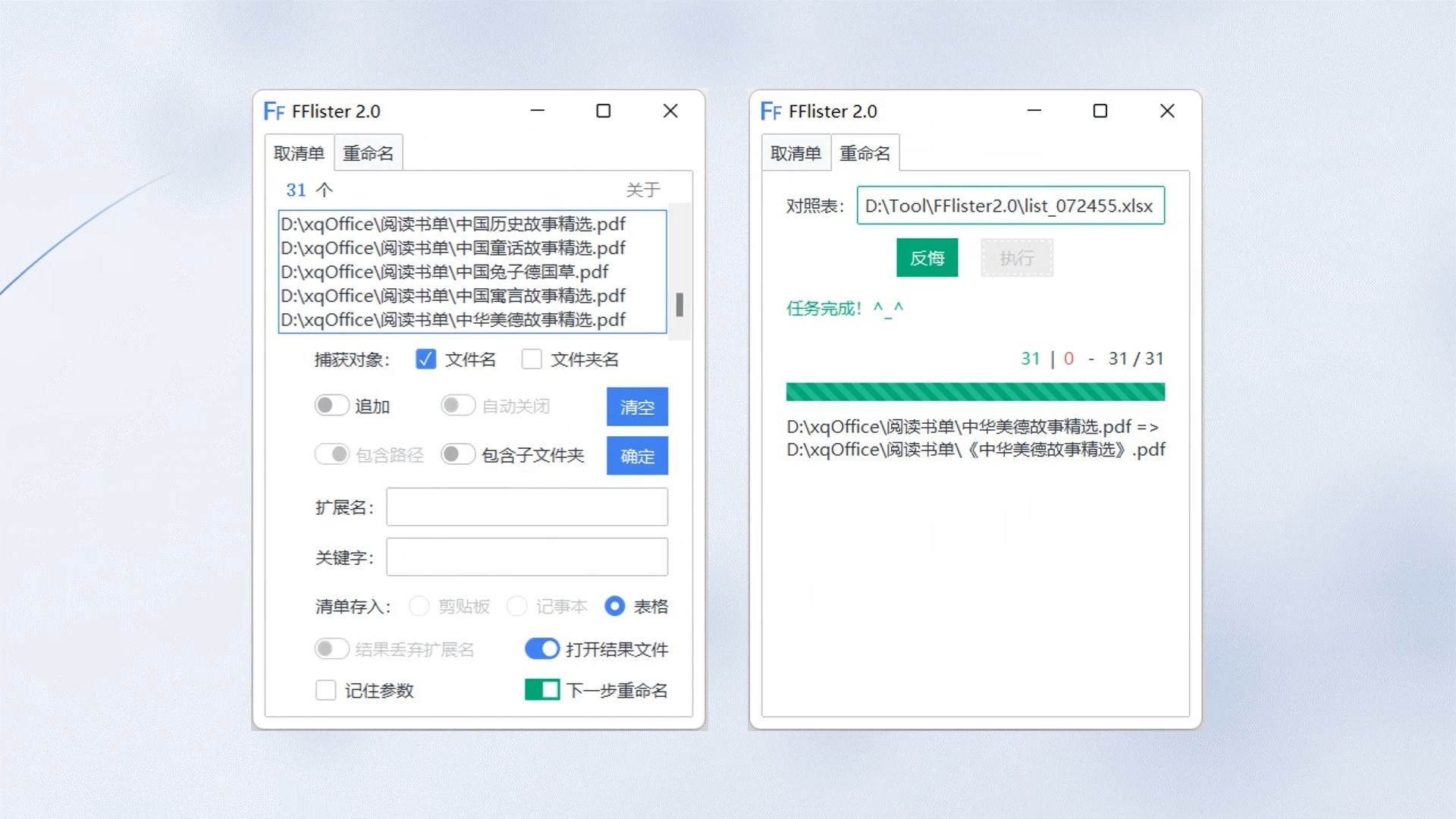Click the file list scrollbar thumb

click(x=679, y=305)
